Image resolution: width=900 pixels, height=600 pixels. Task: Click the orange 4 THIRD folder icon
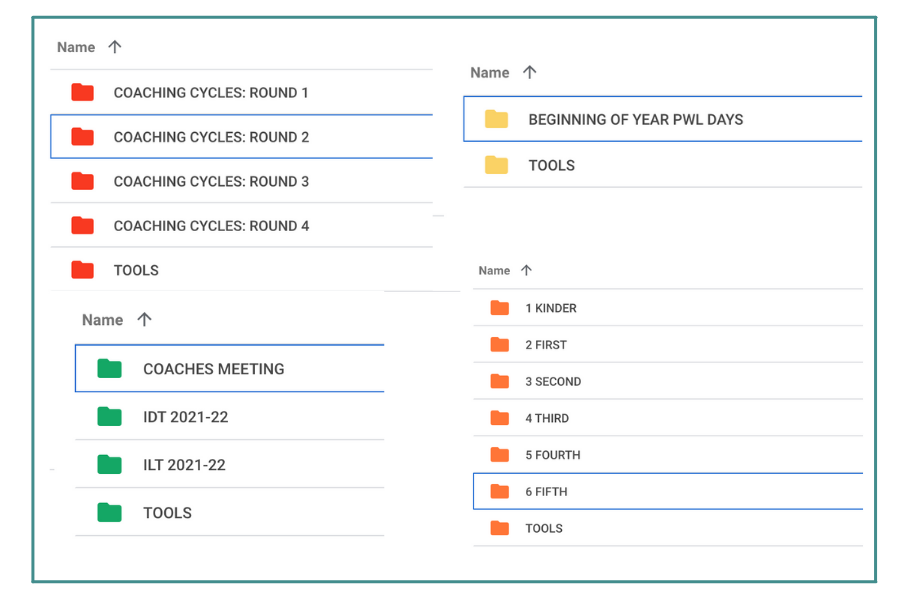tap(500, 418)
